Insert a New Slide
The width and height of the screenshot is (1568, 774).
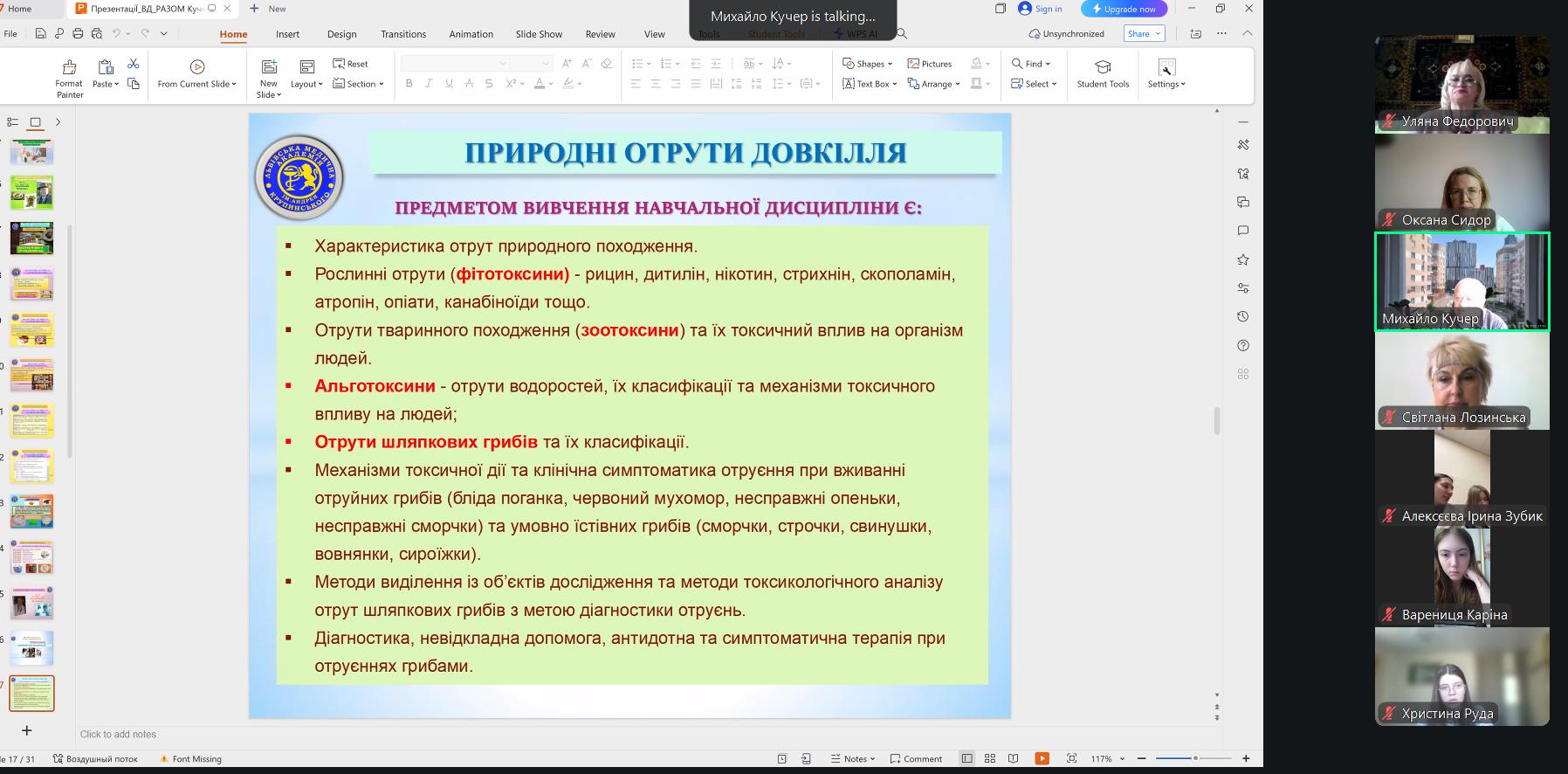tap(269, 79)
